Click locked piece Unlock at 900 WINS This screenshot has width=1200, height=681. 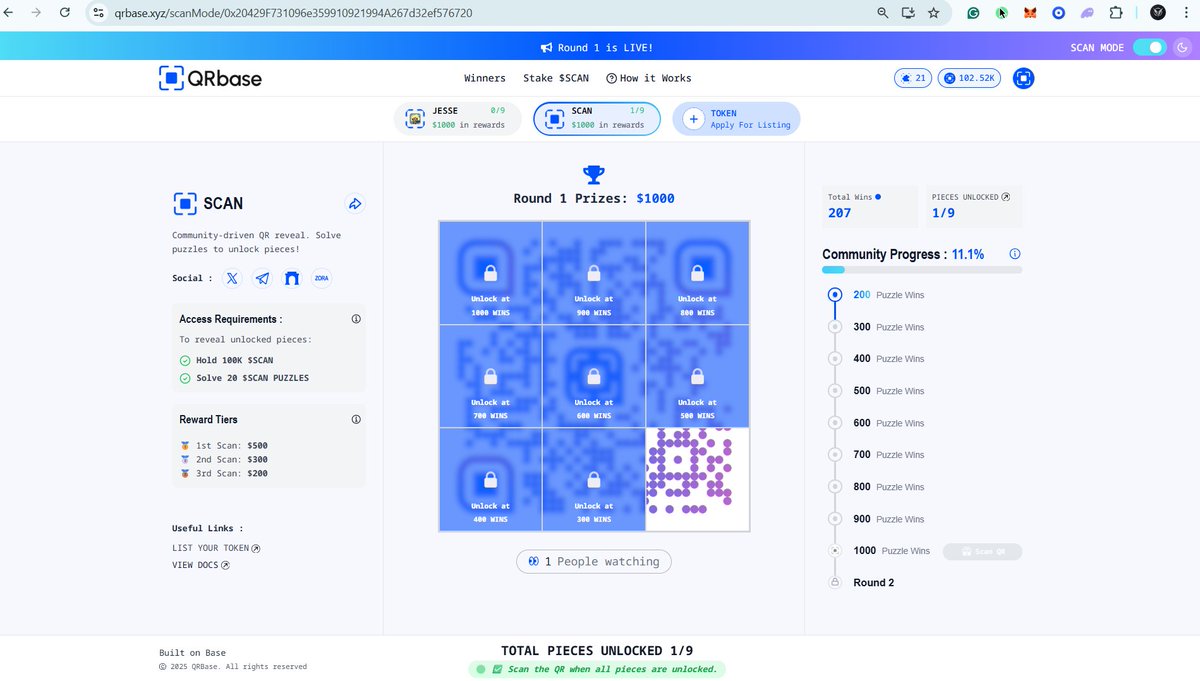click(x=593, y=273)
